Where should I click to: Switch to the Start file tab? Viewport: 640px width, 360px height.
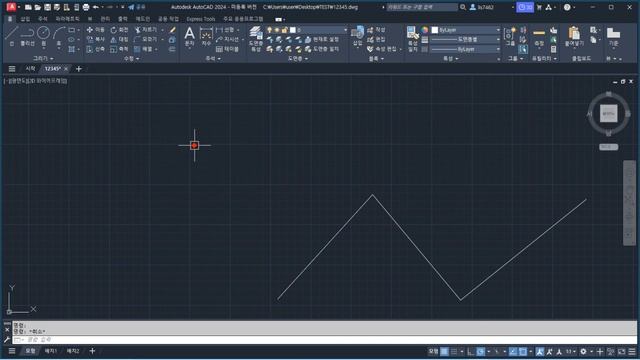[30, 69]
